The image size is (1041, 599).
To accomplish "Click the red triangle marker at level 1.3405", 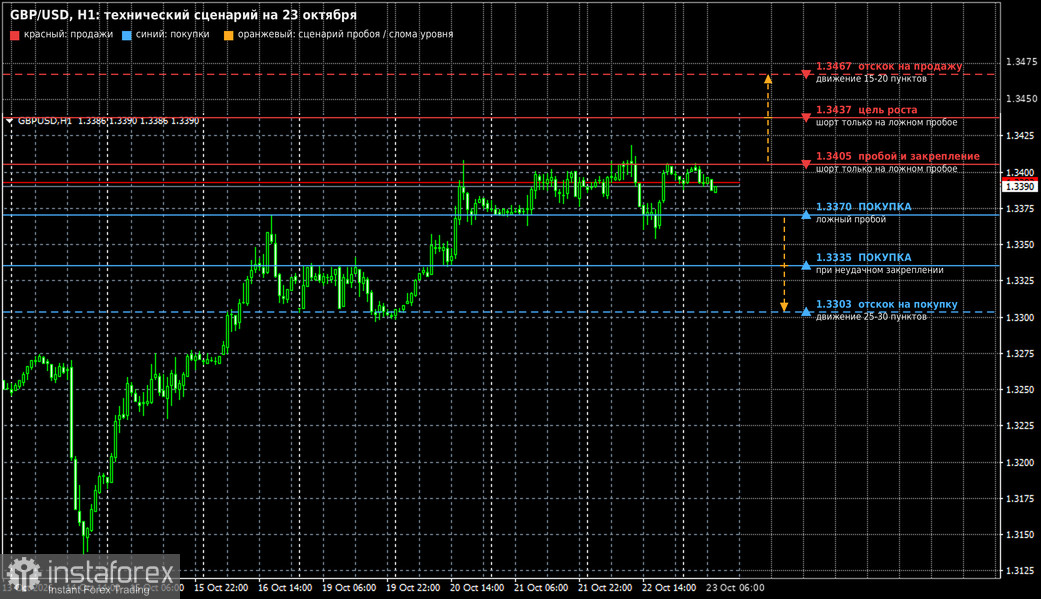I will tap(806, 164).
